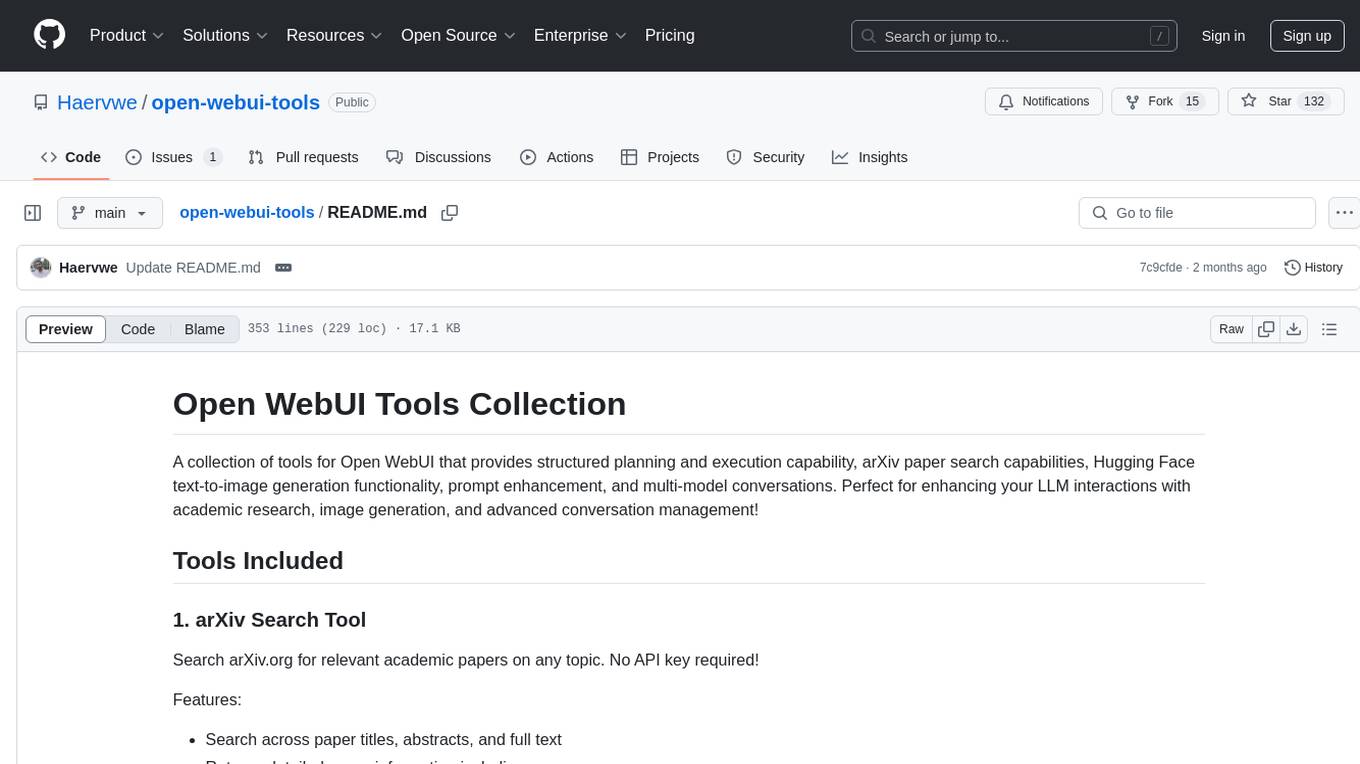Switch to the Security tab

tap(765, 157)
